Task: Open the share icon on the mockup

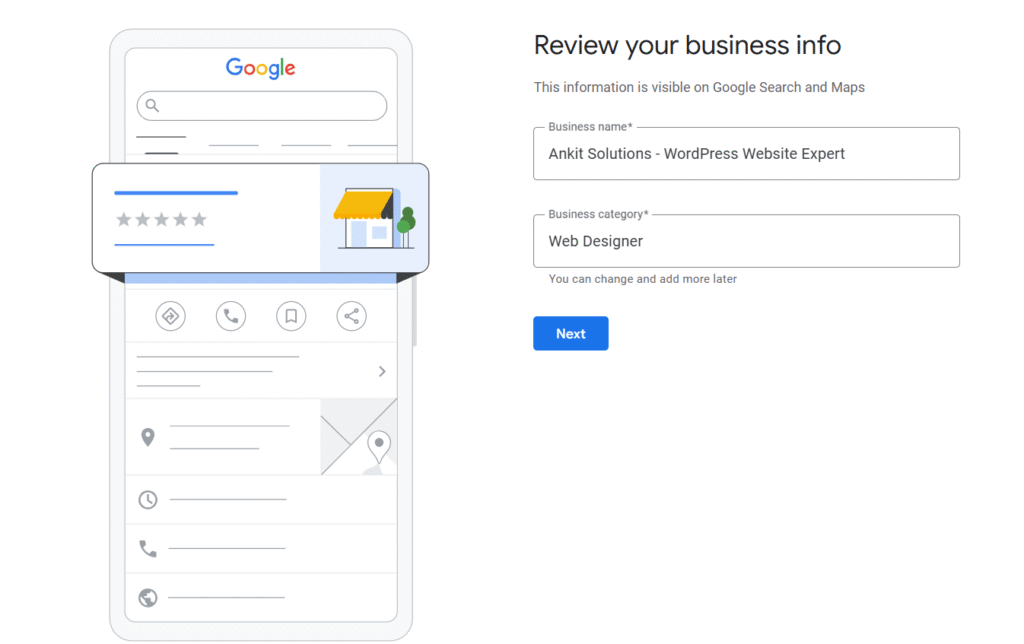Action: coord(352,316)
